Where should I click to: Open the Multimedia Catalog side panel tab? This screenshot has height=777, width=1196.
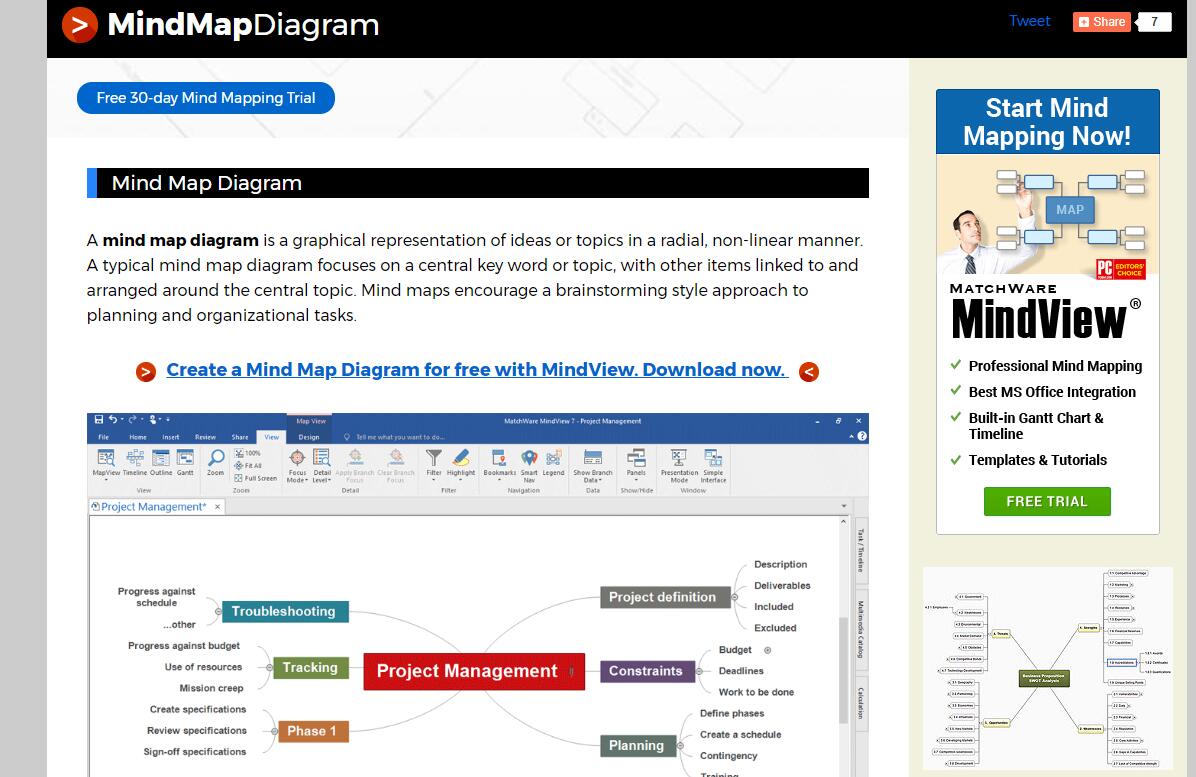(860, 630)
